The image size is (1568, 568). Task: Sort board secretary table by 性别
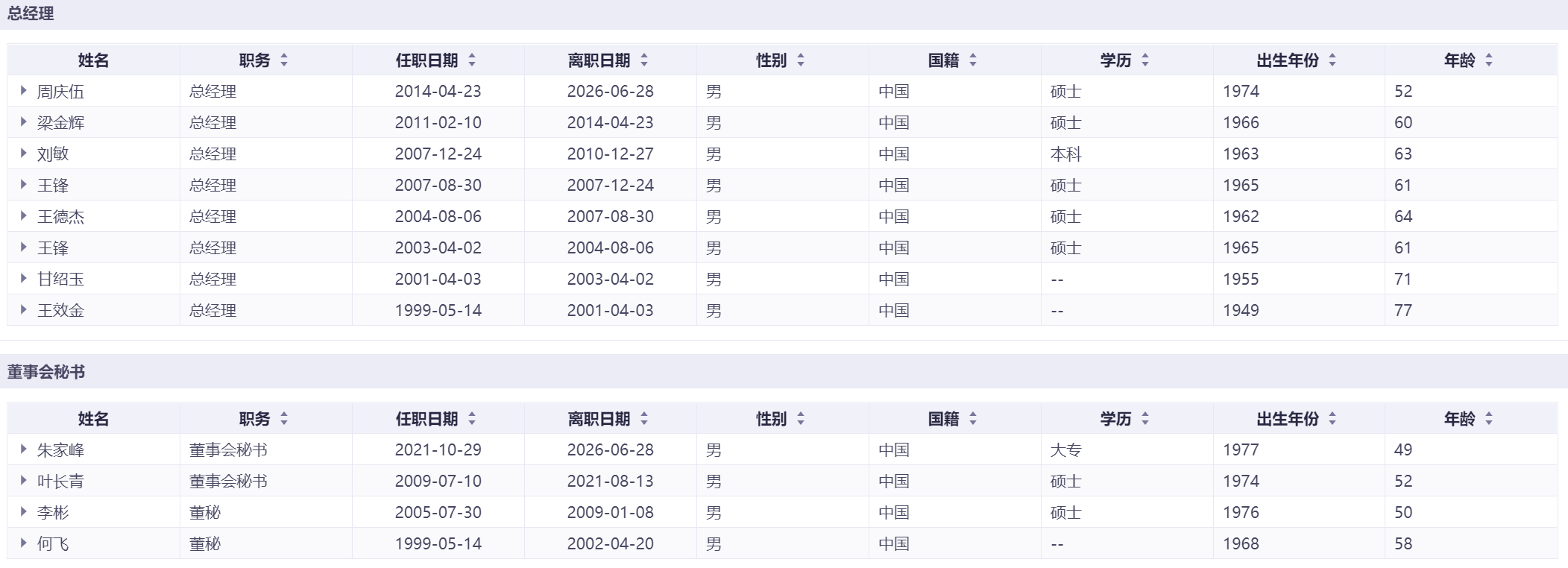801,420
